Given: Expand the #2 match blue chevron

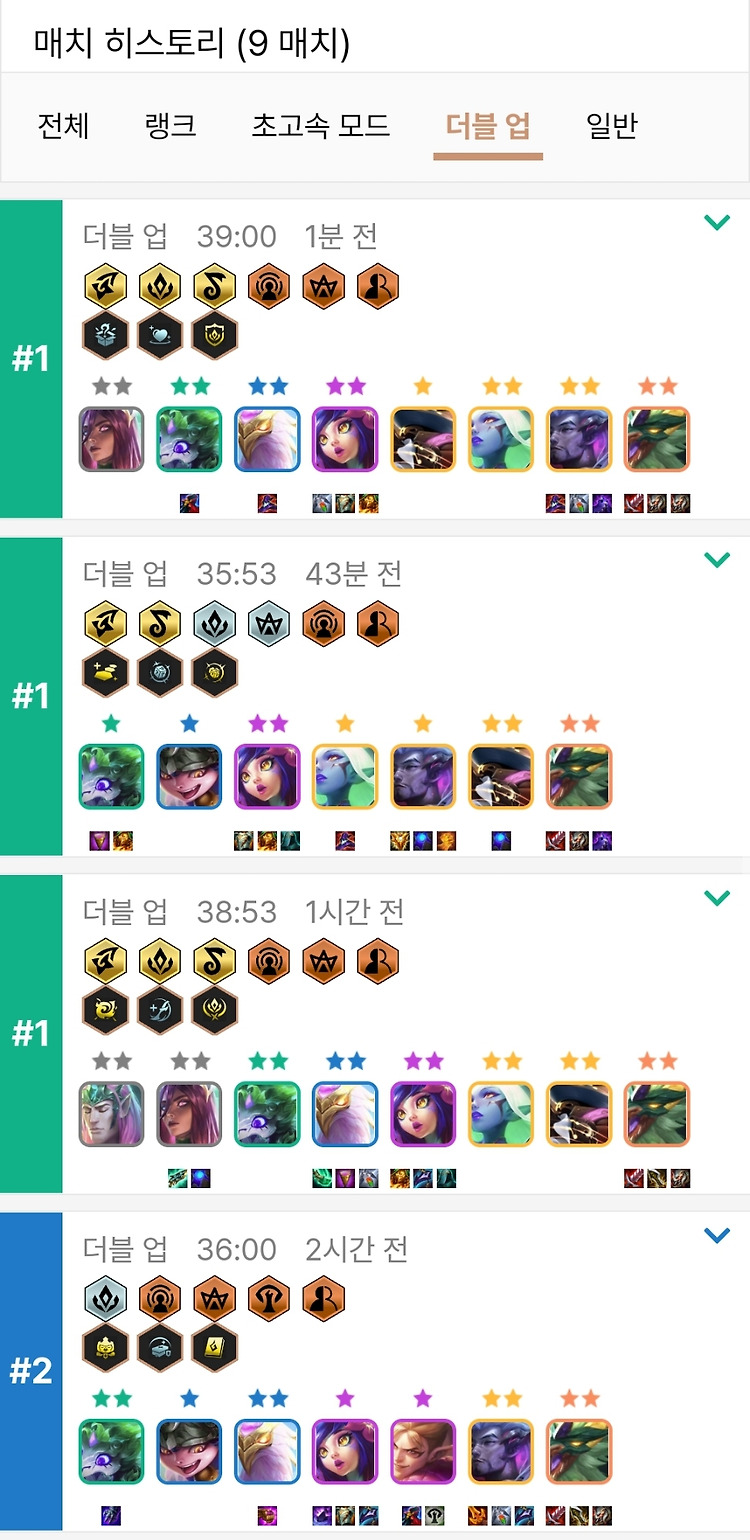Looking at the screenshot, I should (x=717, y=1237).
